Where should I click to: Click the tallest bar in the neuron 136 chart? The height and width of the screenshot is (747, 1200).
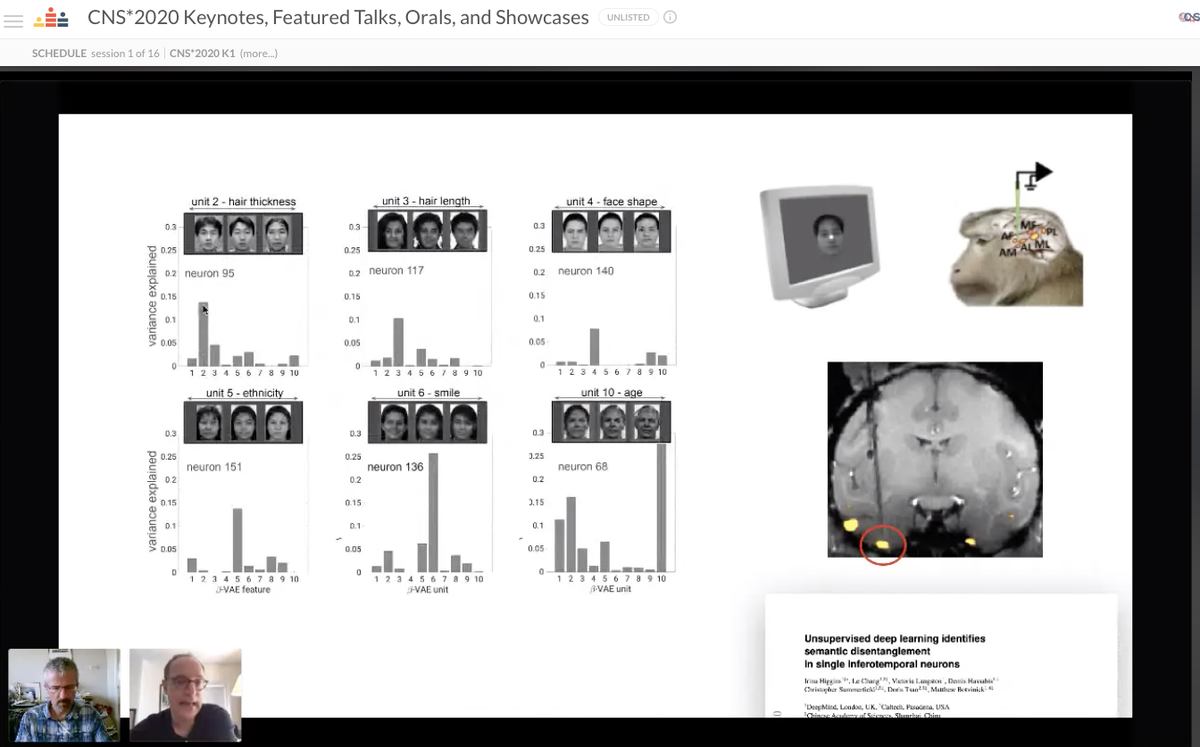pos(433,512)
